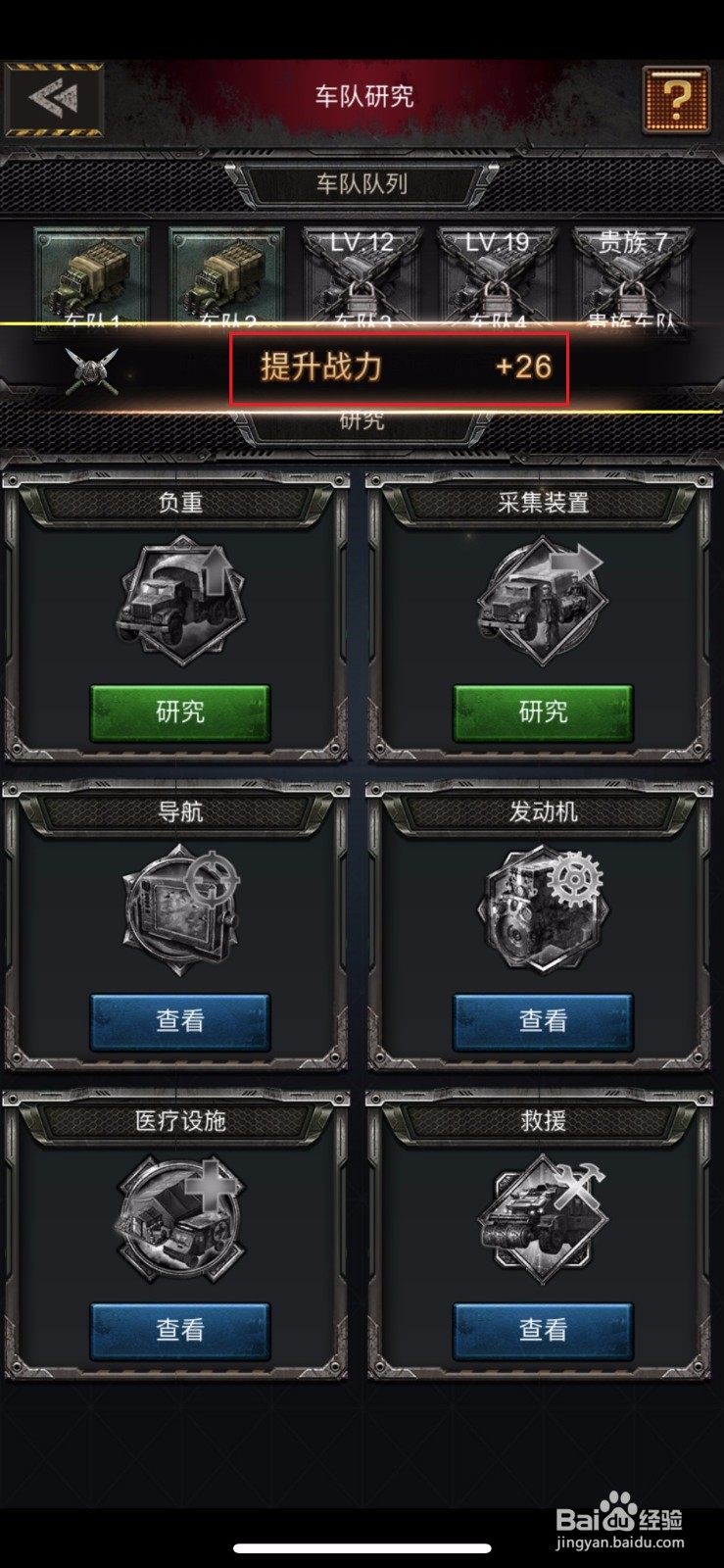
Task: Click 研究 button under 负重
Action: [180, 712]
